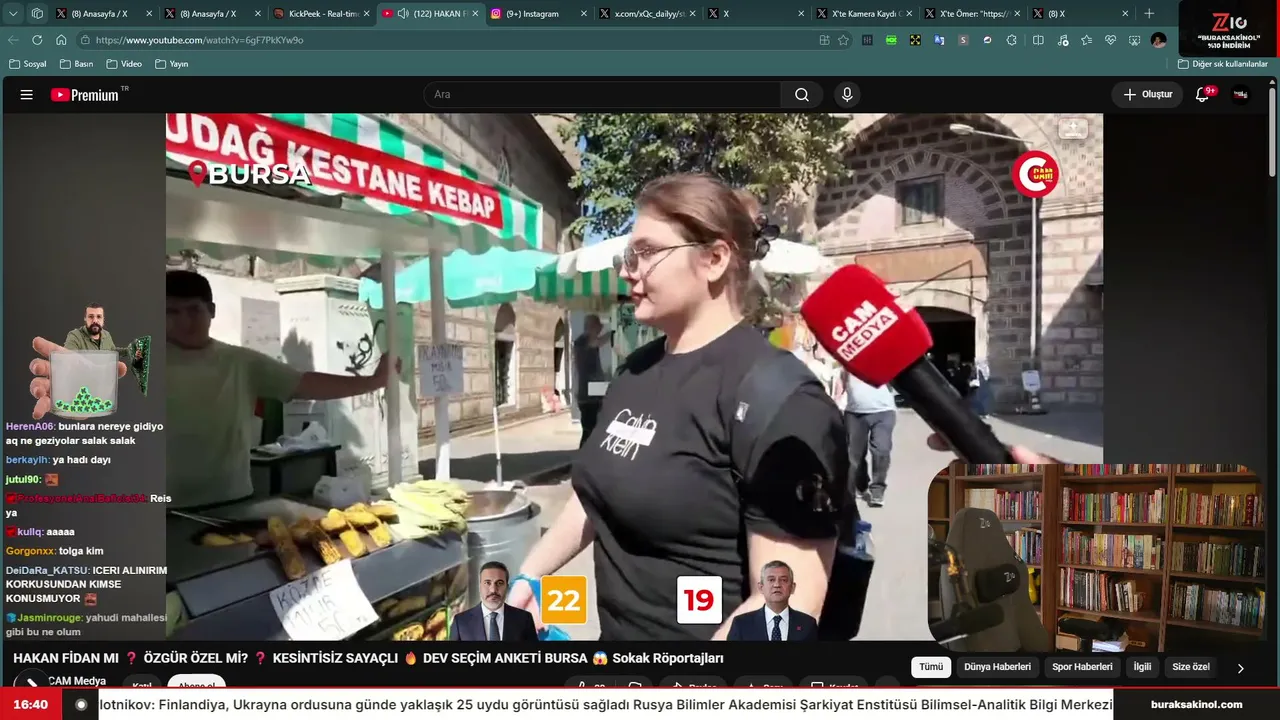Toggle the split screen icon
Image resolution: width=1280 pixels, height=720 pixels.
coord(1038,40)
